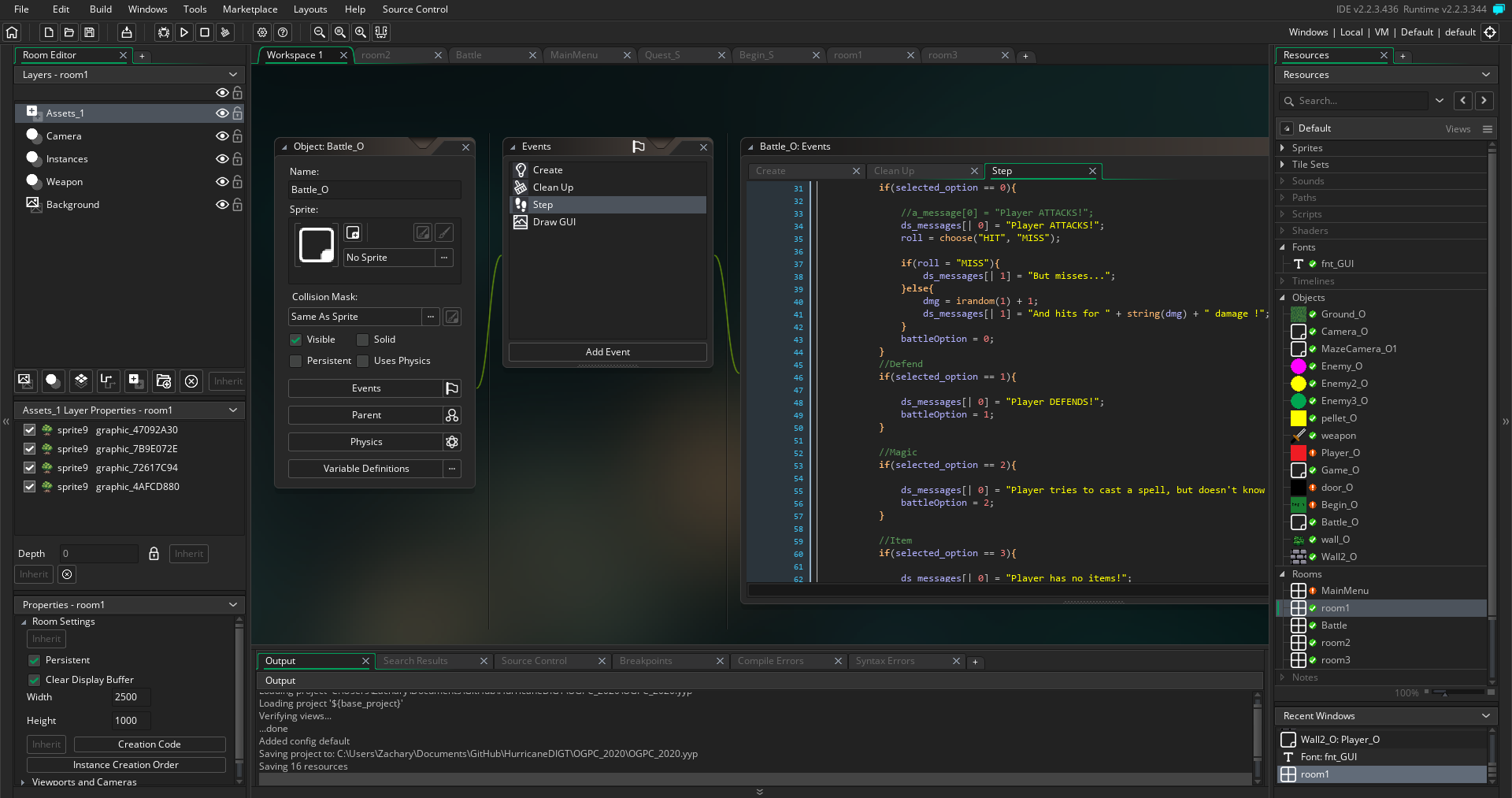Collapse the Objects folder in Resources
The width and height of the screenshot is (1512, 798).
(x=1282, y=298)
